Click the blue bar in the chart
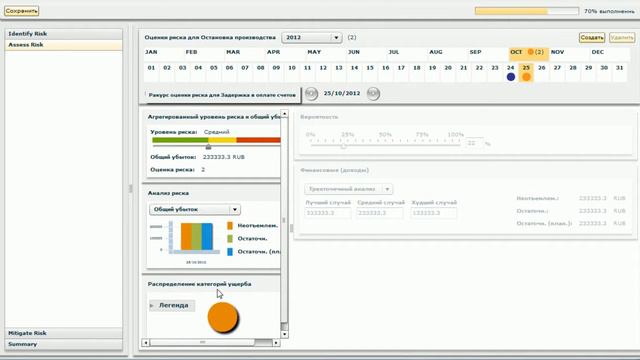The width and height of the screenshot is (640, 360). tap(207, 236)
